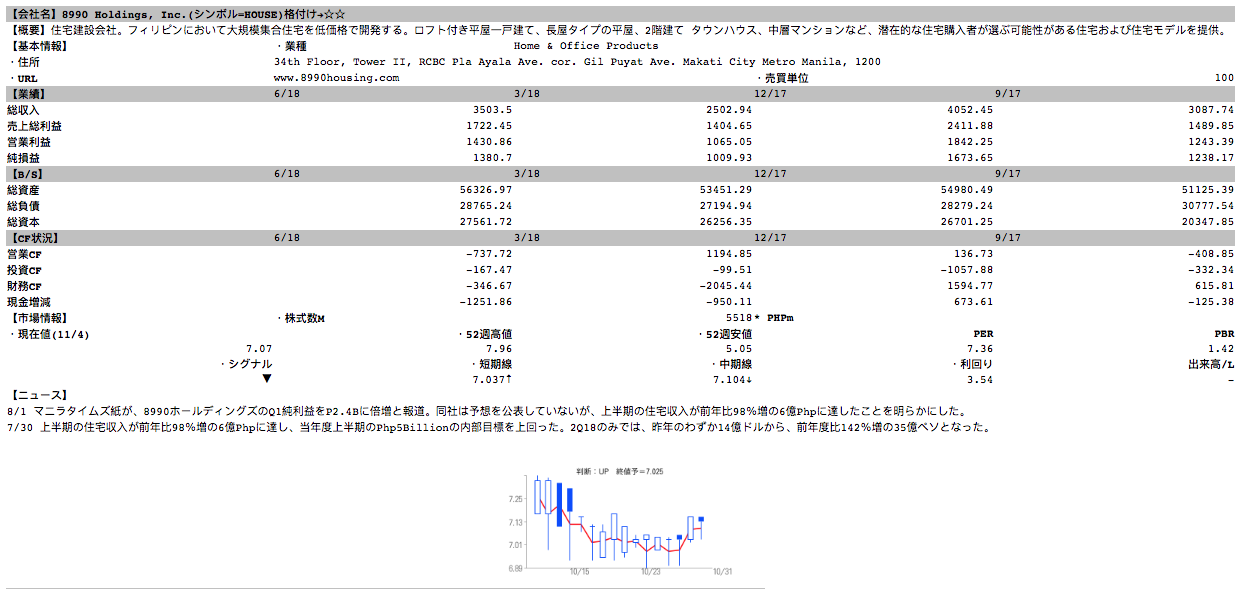Select the 7/30 housing revenue news item
This screenshot has width=1242, height=589.
coord(499,427)
